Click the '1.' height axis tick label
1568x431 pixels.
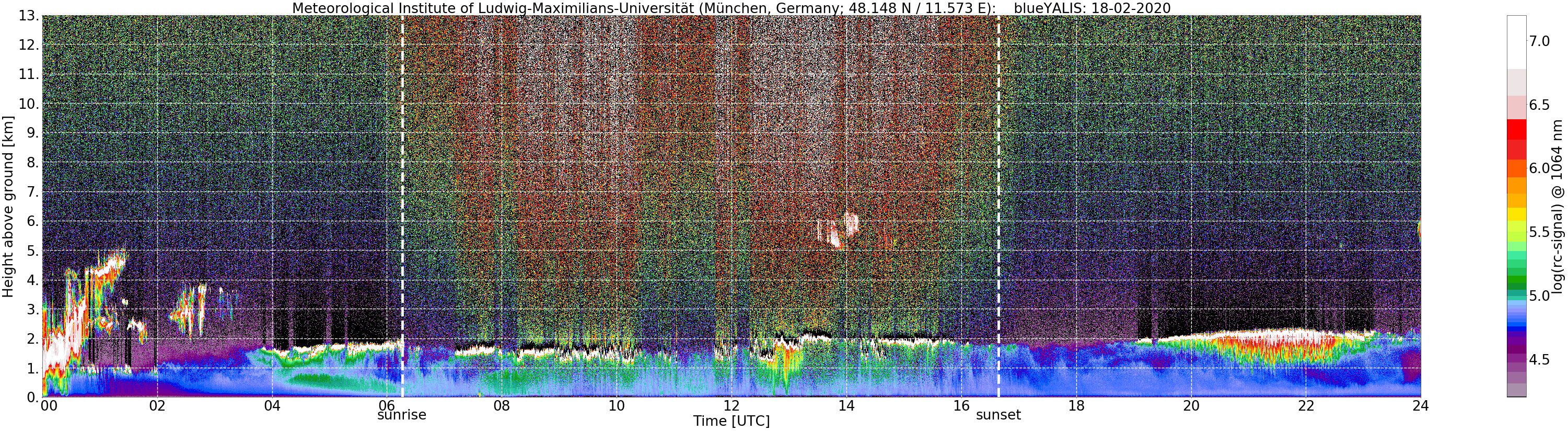pos(32,368)
